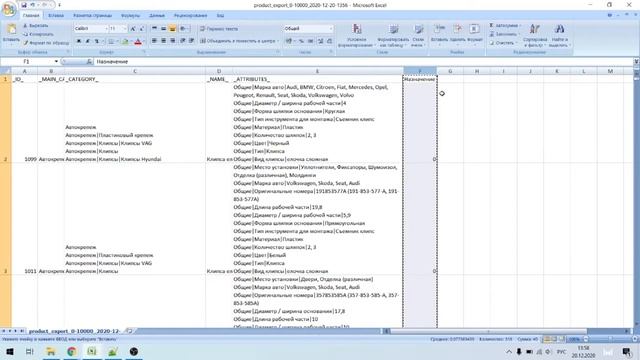
Task: Click the formula bar containing Назначение
Action: point(363,61)
